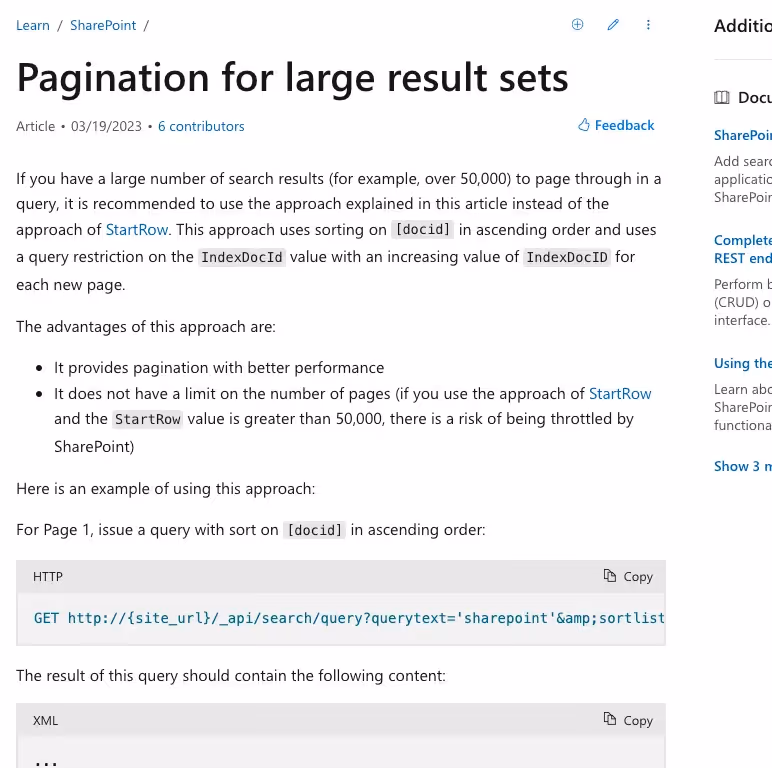Copy the XML code block
The height and width of the screenshot is (768, 772).
(628, 720)
